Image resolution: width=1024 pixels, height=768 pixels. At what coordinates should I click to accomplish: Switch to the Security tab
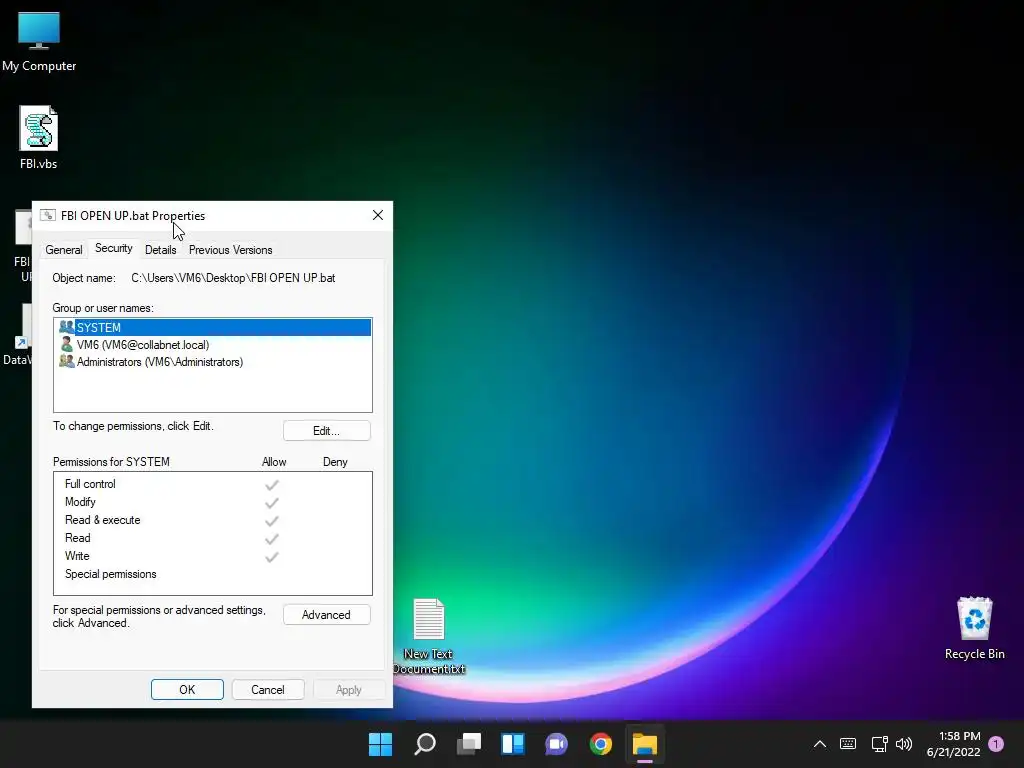click(114, 248)
